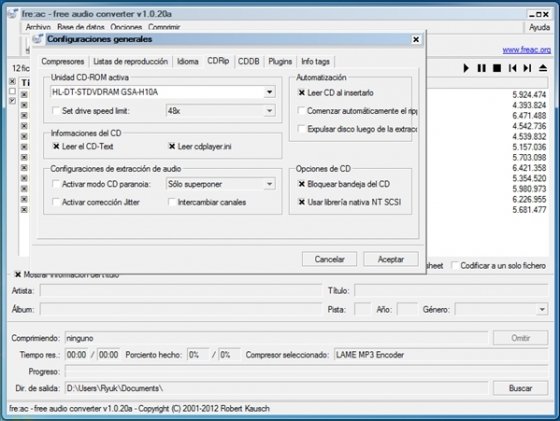This screenshot has height=421, width=560.
Task: Toggle Set drive speed limit checkbox
Action: 56,111
